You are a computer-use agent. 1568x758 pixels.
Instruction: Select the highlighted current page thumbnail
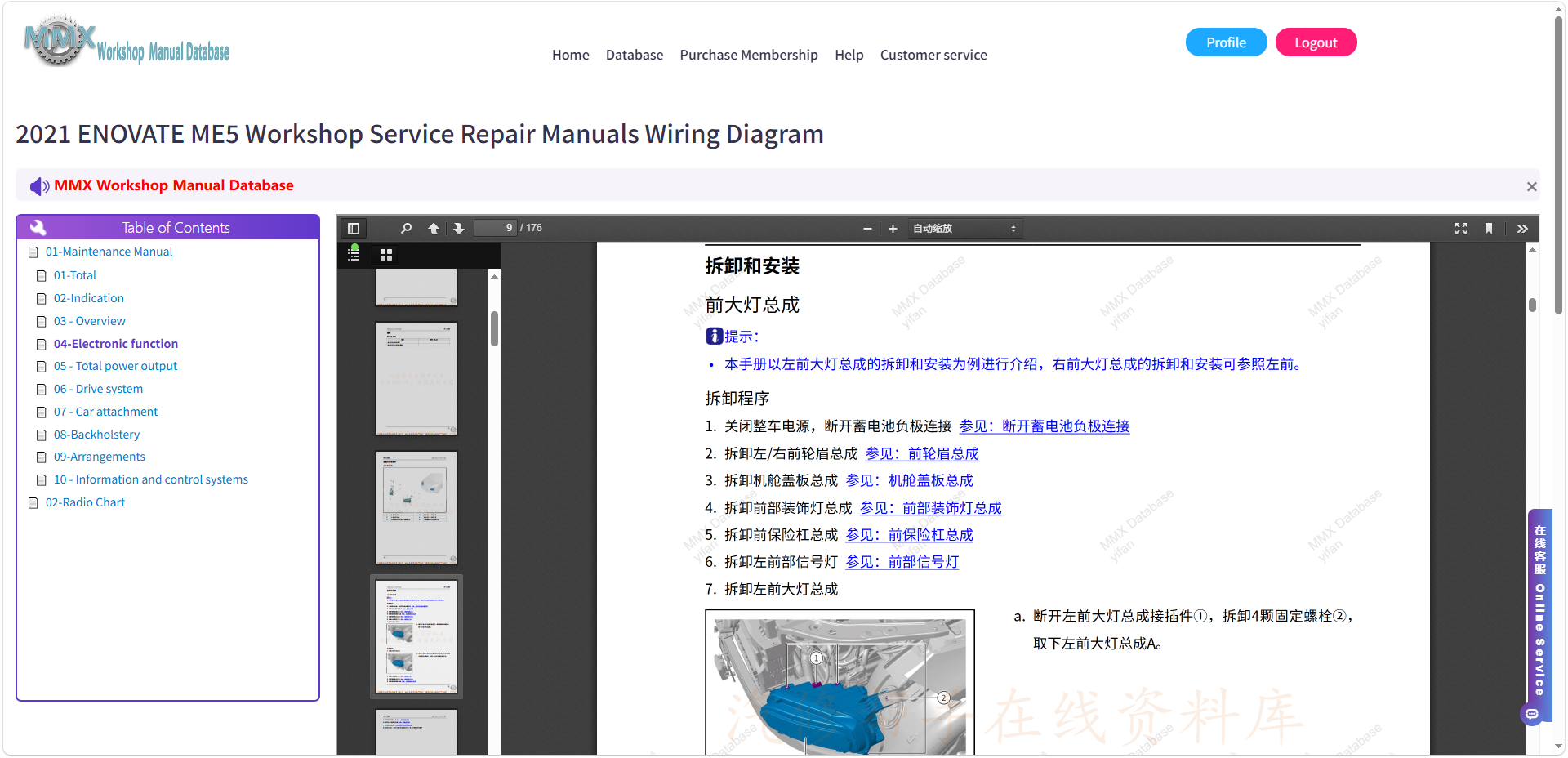416,637
